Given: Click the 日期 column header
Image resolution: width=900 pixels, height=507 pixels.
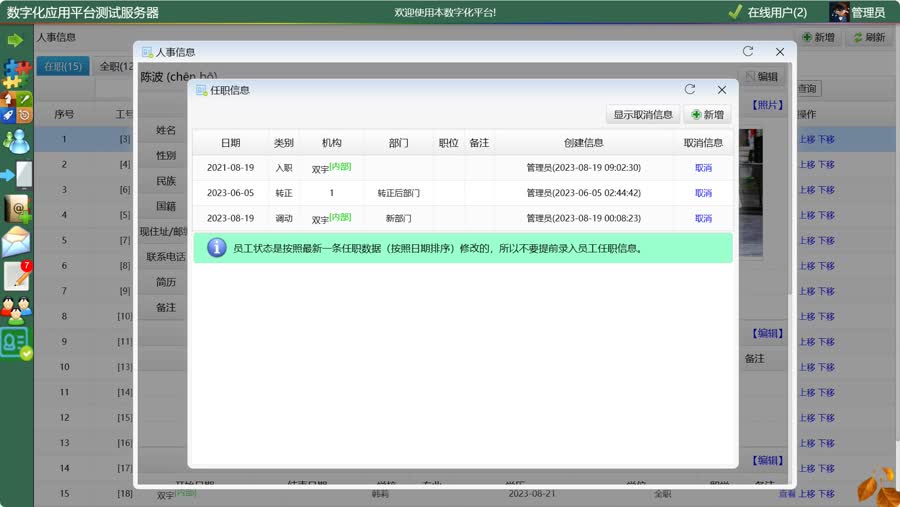Looking at the screenshot, I should point(230,143).
